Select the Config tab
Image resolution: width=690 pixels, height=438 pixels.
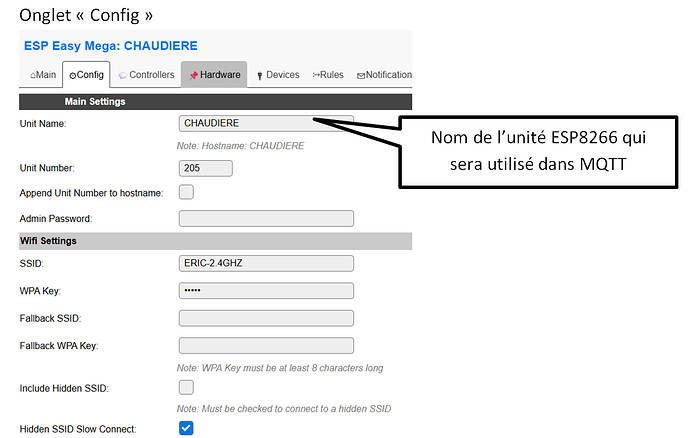tap(86, 75)
